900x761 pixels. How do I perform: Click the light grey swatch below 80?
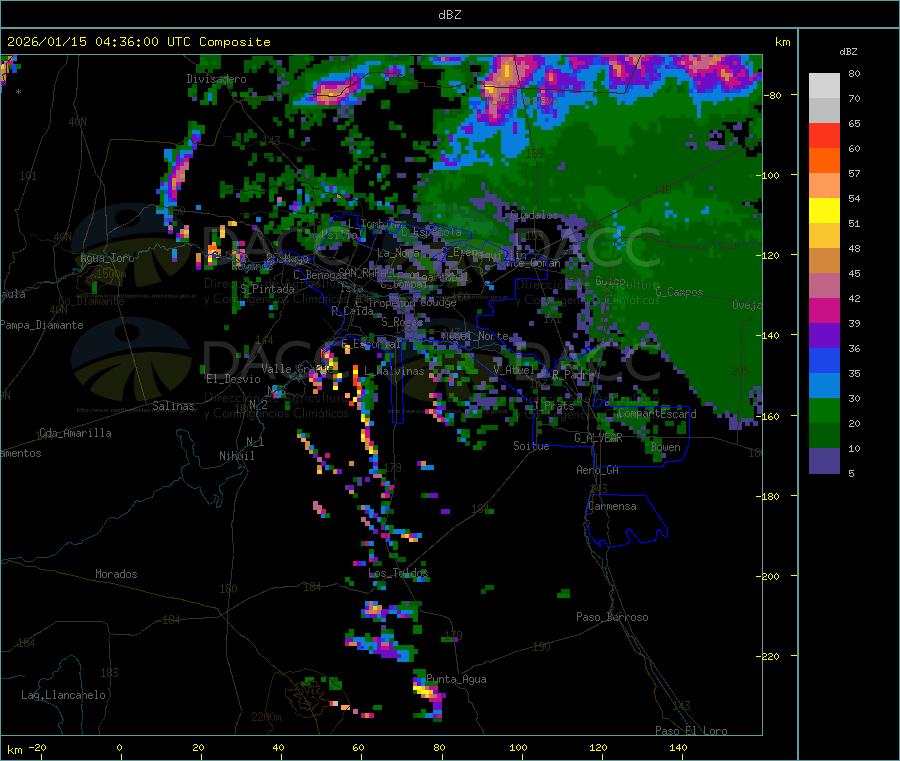[x=824, y=86]
